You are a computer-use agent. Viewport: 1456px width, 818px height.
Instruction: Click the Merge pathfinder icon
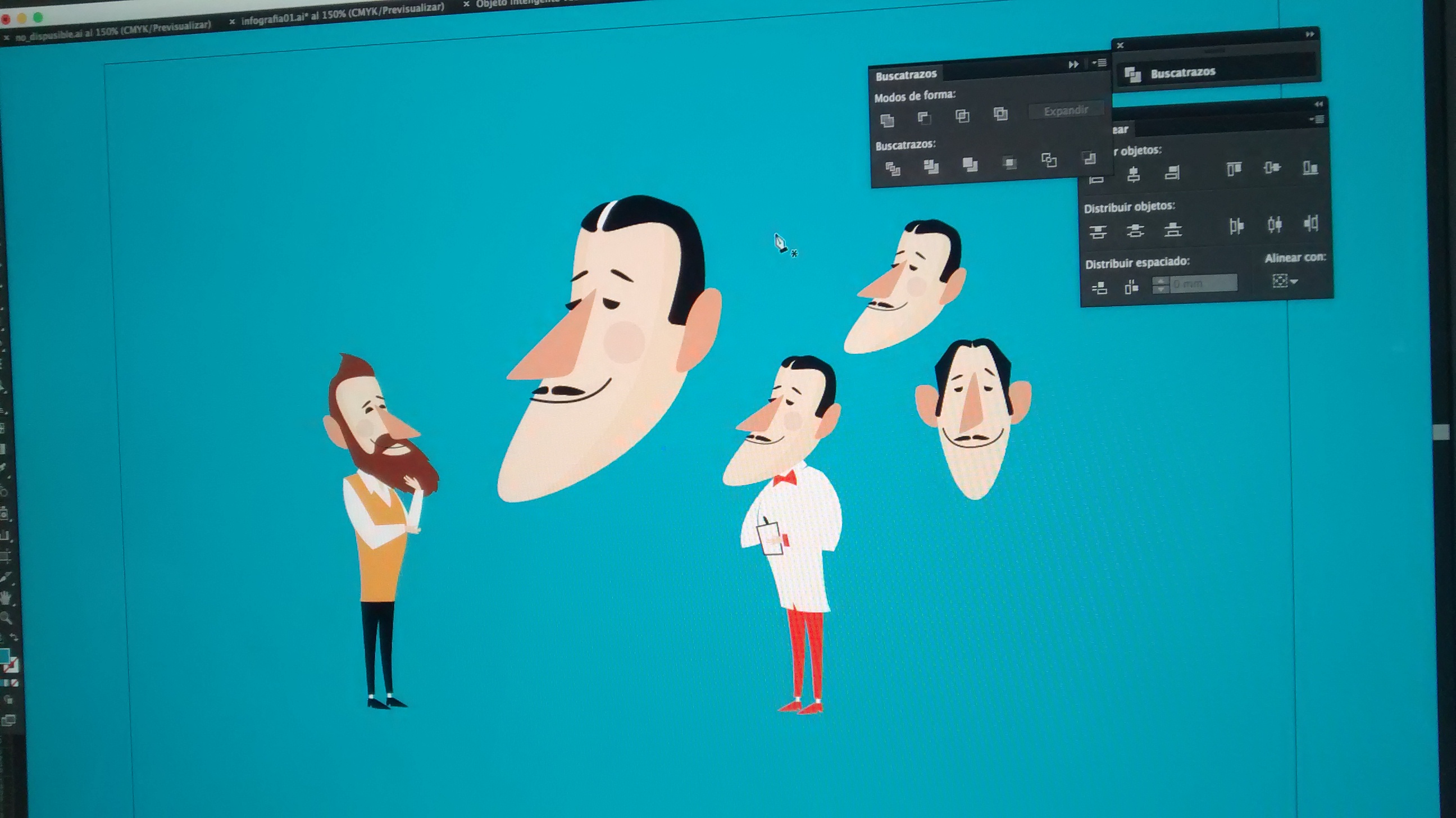pos(970,165)
